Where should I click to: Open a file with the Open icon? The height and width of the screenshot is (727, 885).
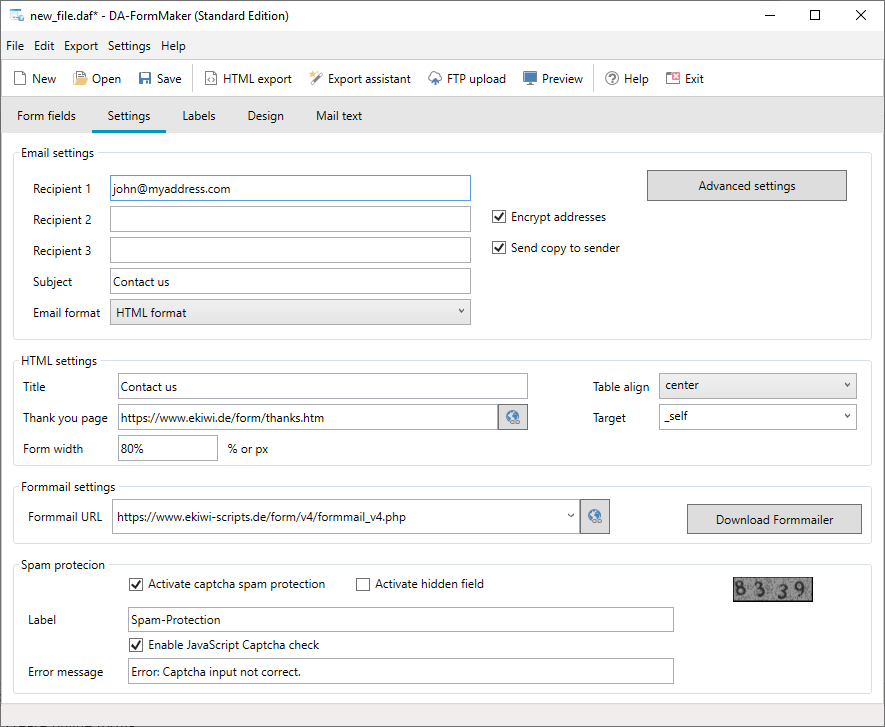(x=80, y=78)
